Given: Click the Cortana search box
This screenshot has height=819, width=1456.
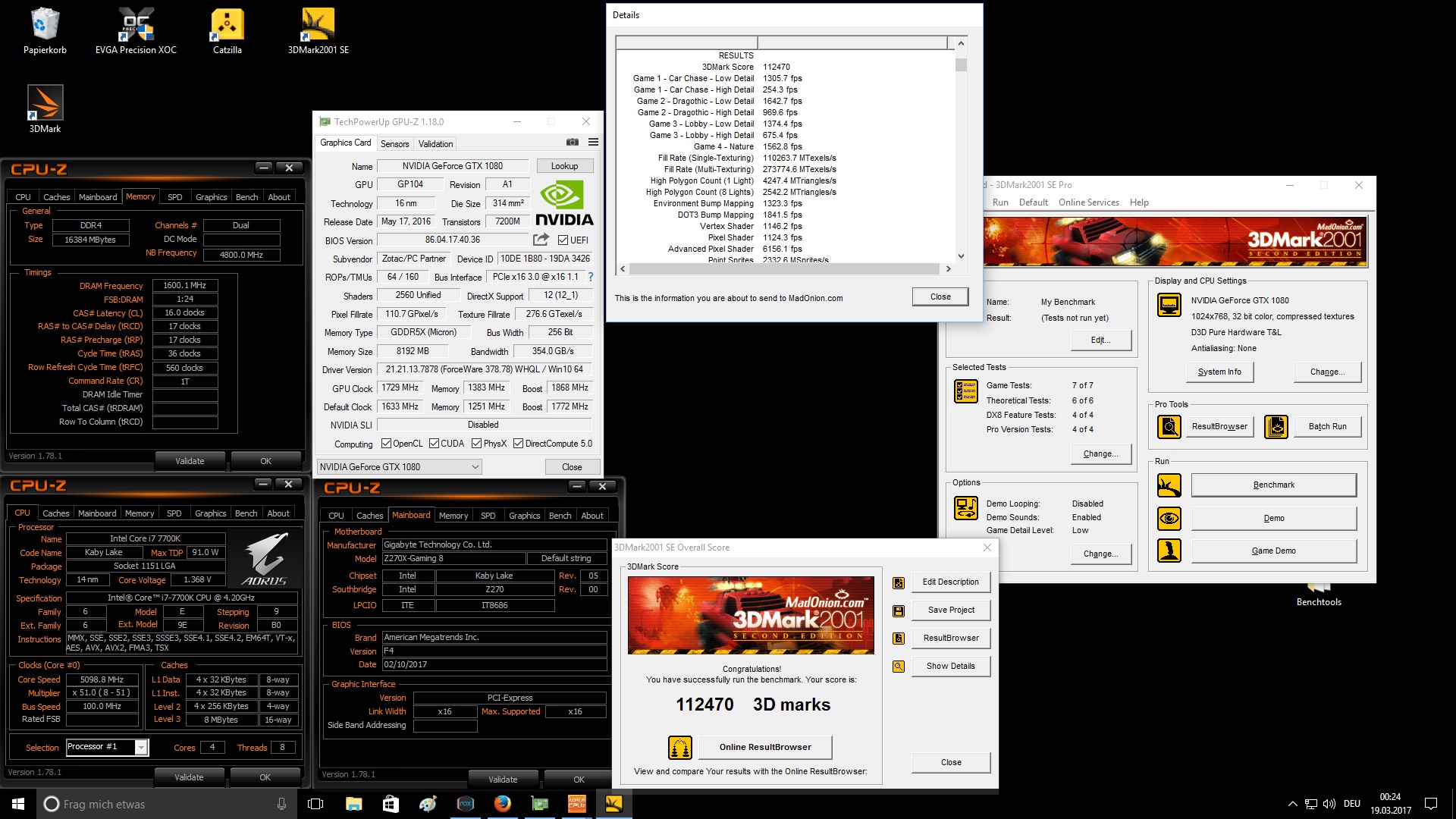Looking at the screenshot, I should [165, 804].
